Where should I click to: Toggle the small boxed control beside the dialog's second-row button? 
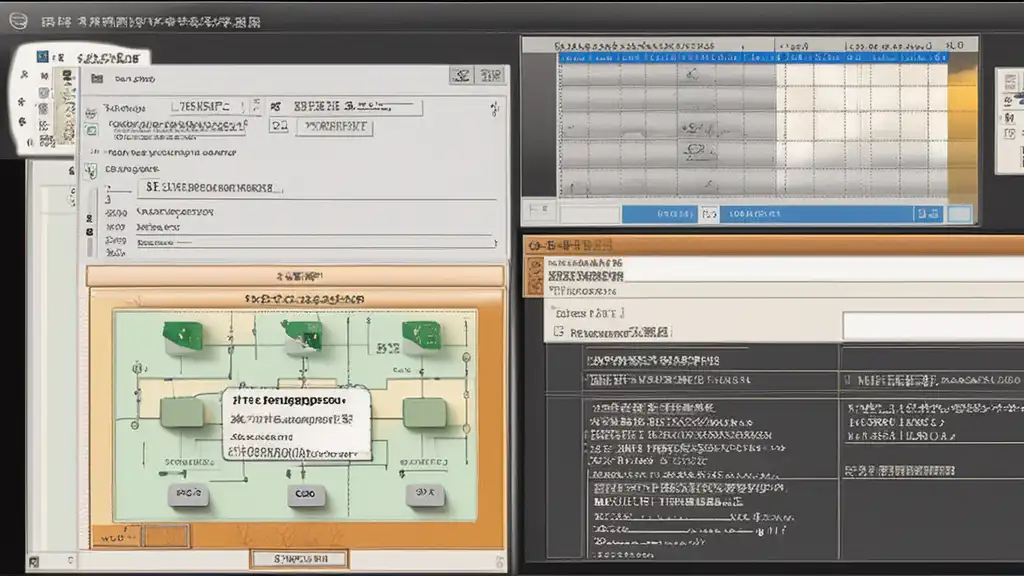[x=279, y=127]
